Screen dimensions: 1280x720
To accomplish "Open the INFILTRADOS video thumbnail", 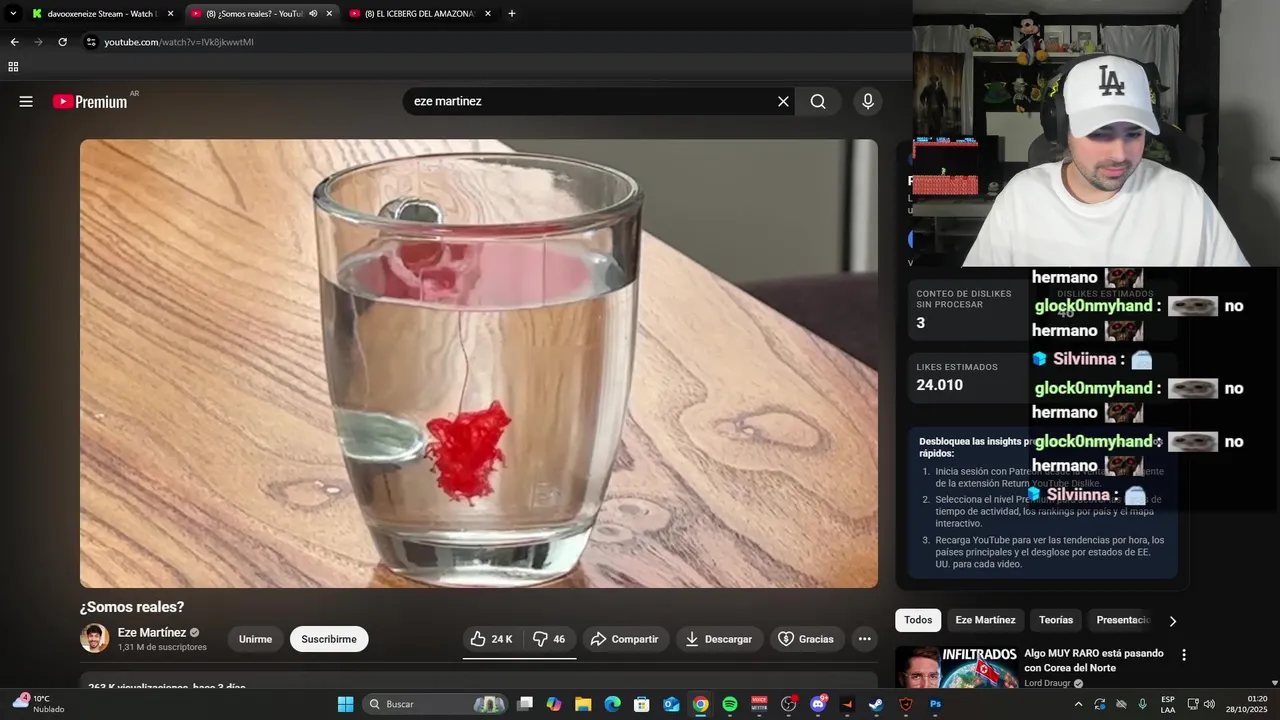I will tap(955, 667).
